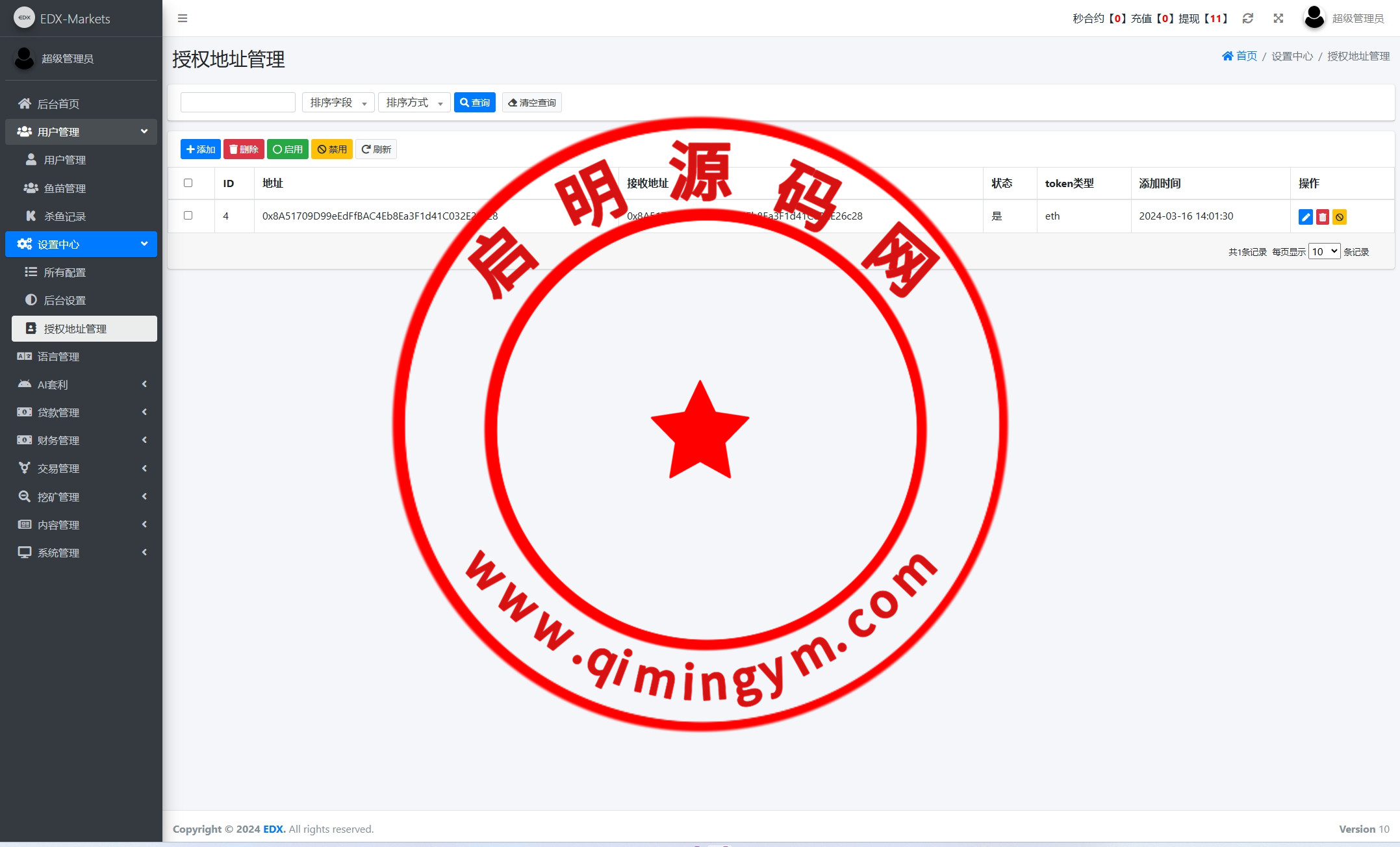Click red trash icon in the action column
1400x847 pixels.
click(x=1322, y=217)
